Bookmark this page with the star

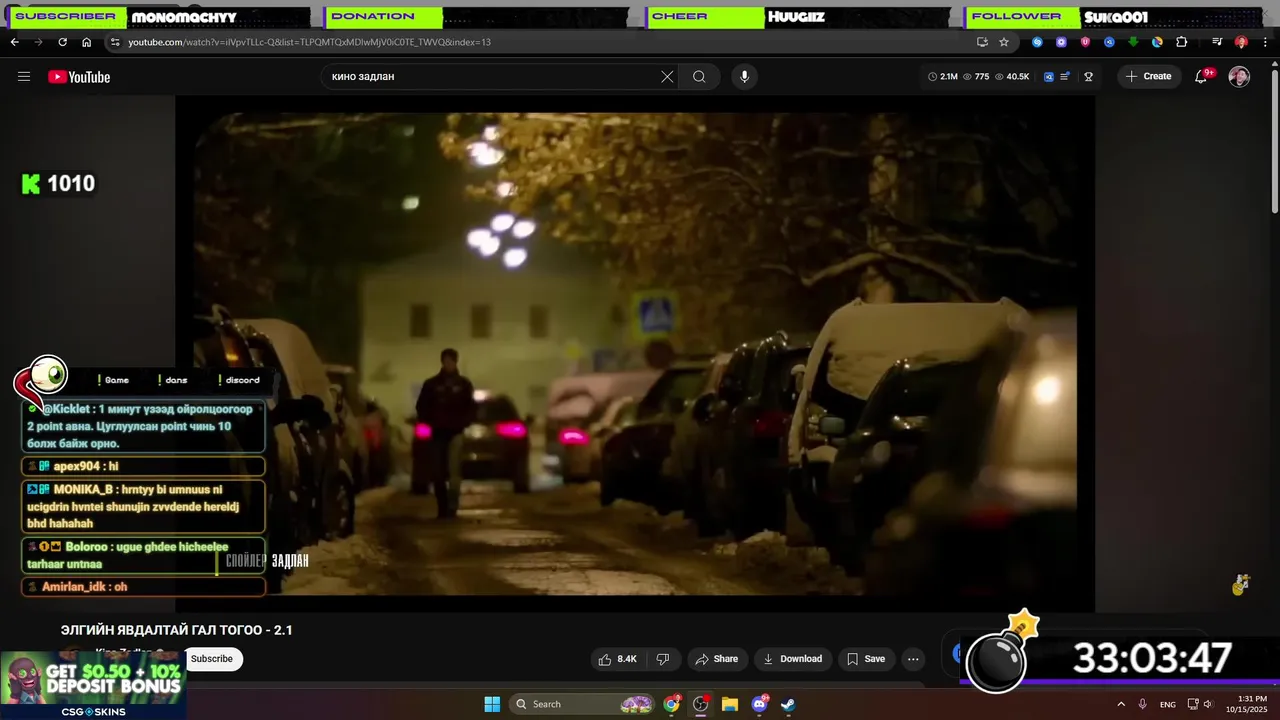[1003, 42]
